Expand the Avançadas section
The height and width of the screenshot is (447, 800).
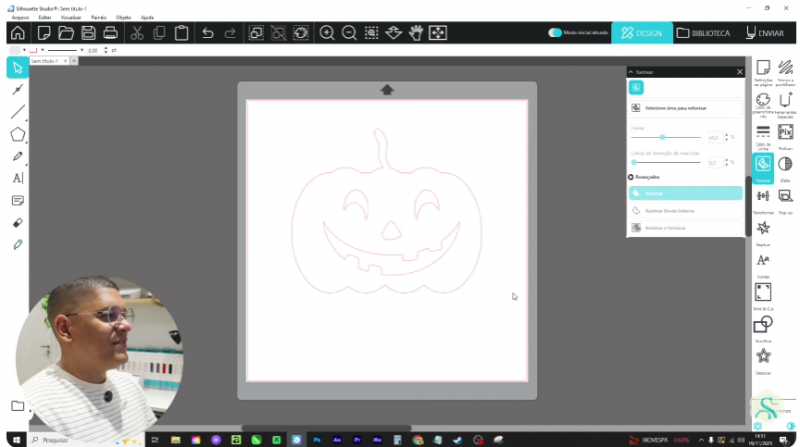click(x=632, y=177)
